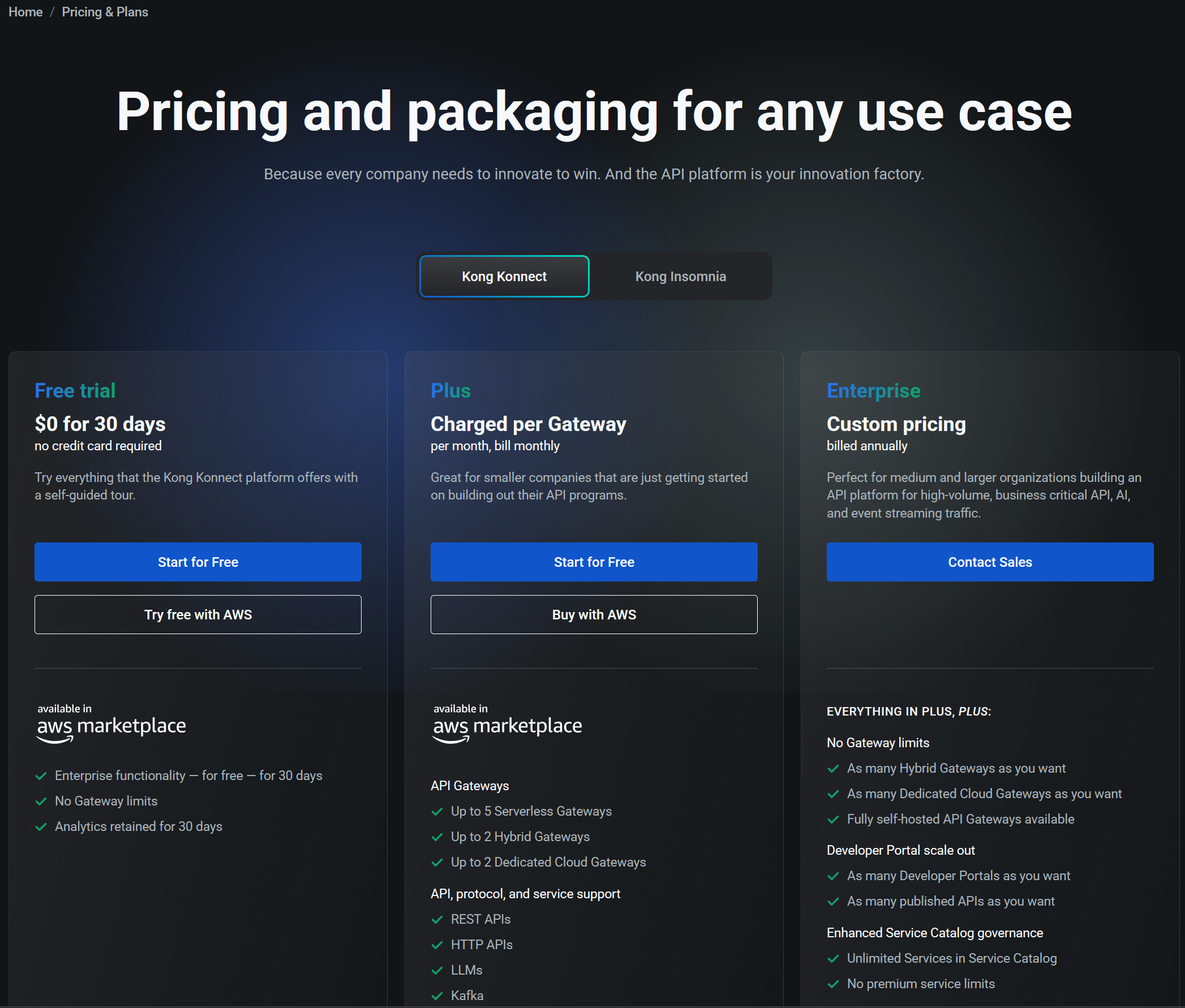This screenshot has width=1185, height=1008.
Task: Click checkmark beside No Gateway limits in Free trial
Action: click(41, 801)
